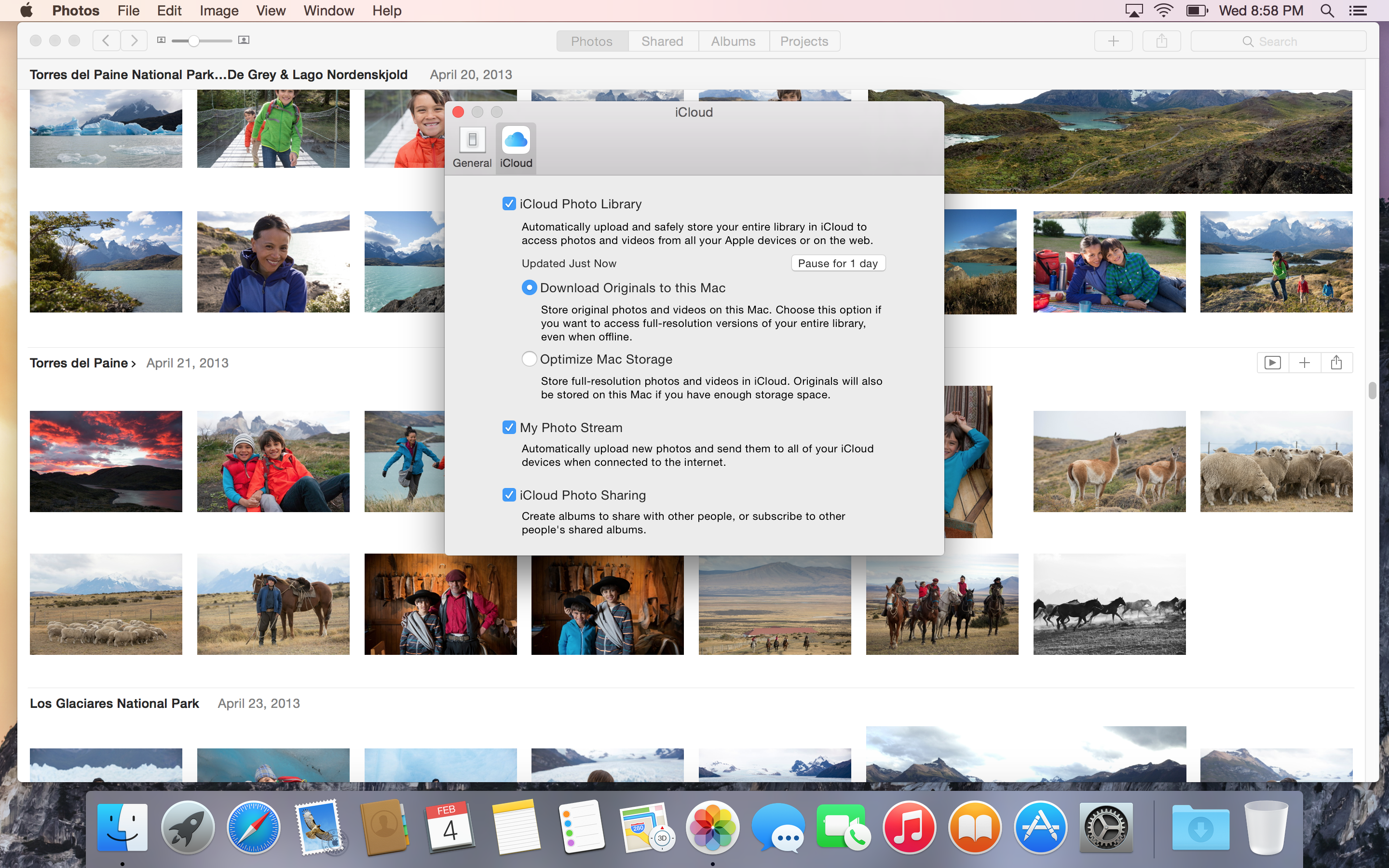Image resolution: width=1389 pixels, height=868 pixels.
Task: Disable My Photo Stream checkbox
Action: tap(508, 428)
